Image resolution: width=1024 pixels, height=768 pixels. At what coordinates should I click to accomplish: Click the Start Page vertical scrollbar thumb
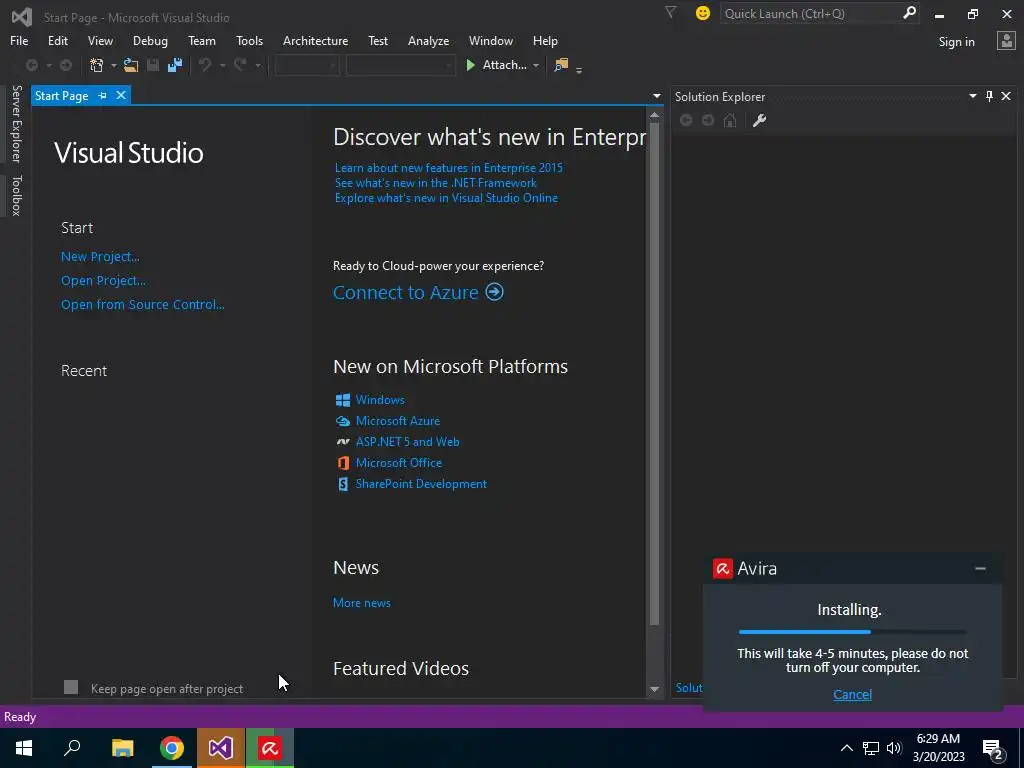[x=654, y=372]
